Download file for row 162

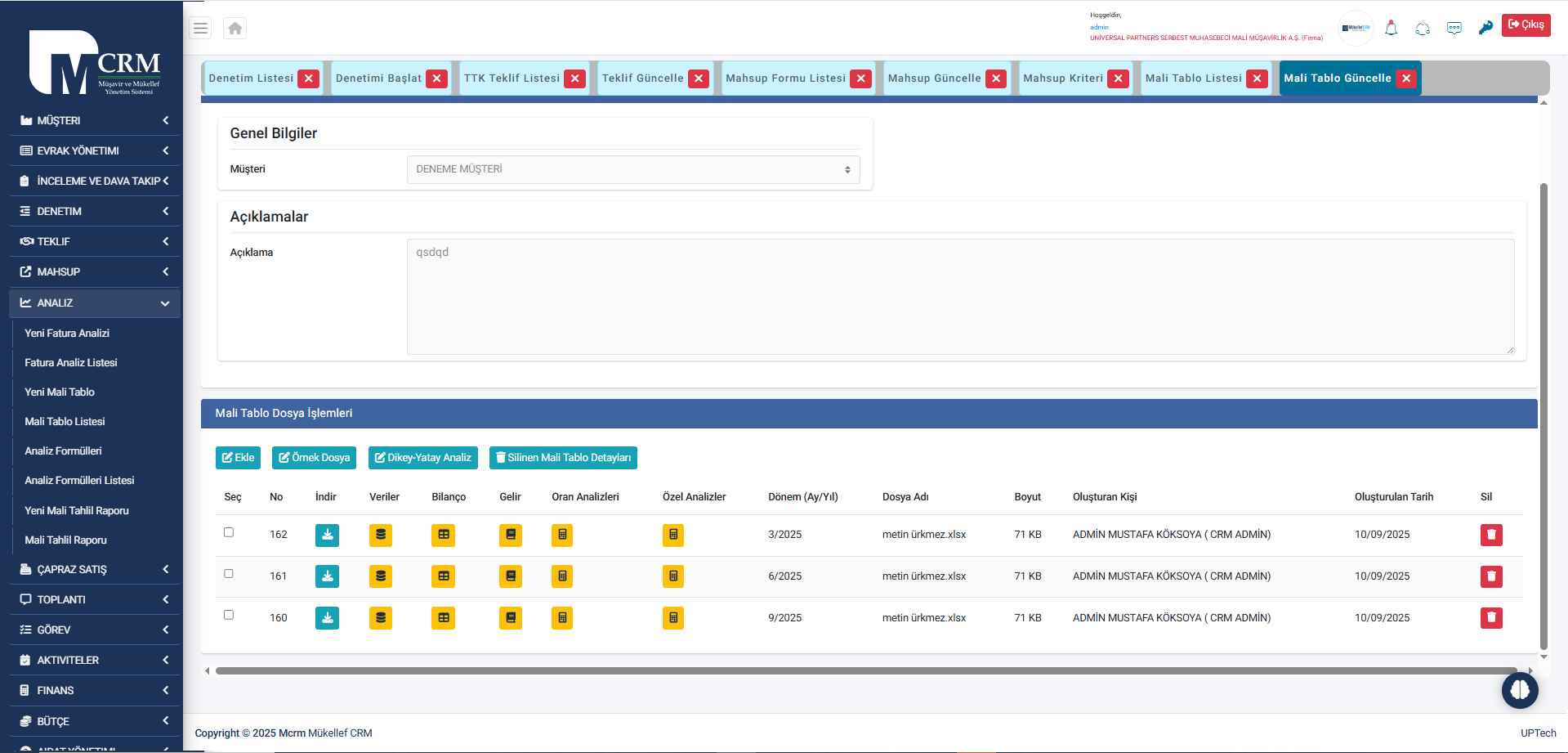327,535
